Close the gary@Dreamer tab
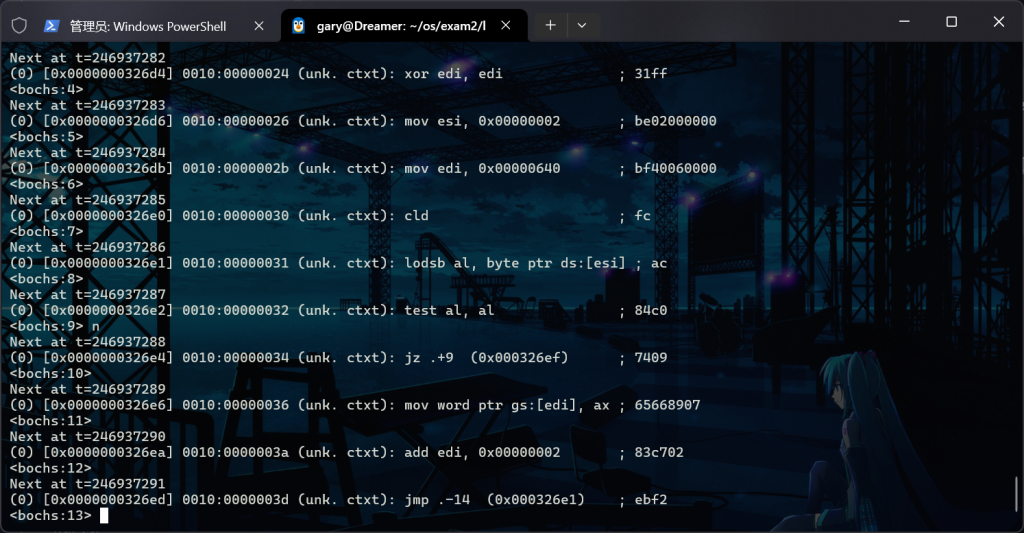1024x533 pixels. tap(509, 25)
